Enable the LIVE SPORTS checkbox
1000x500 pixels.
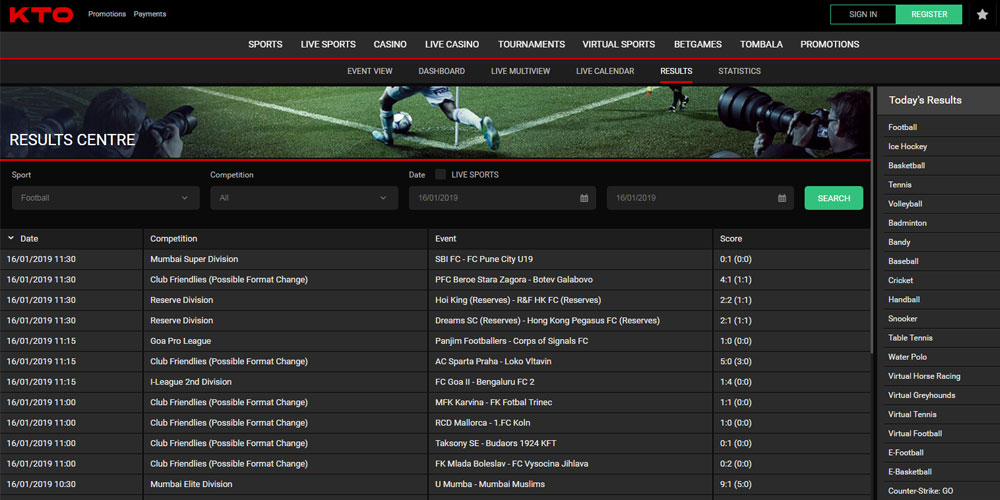441,175
